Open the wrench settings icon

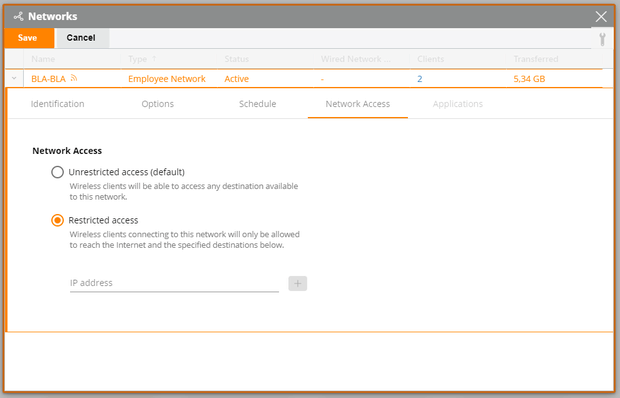pos(602,39)
